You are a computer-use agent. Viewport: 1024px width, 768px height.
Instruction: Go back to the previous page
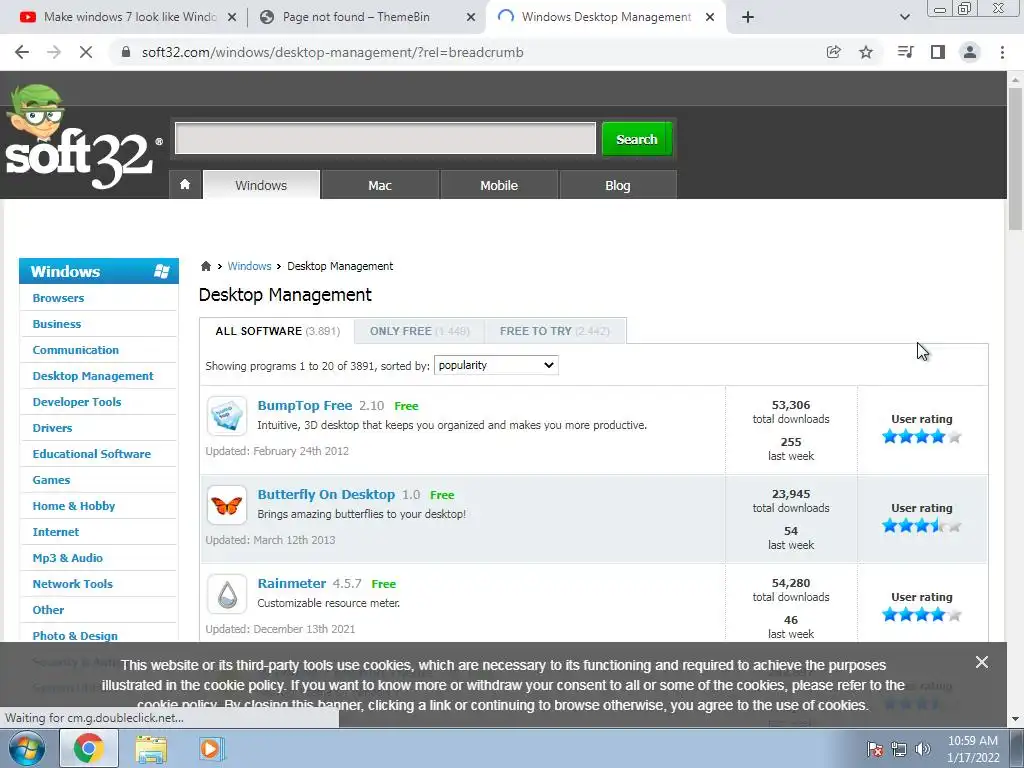tap(22, 52)
